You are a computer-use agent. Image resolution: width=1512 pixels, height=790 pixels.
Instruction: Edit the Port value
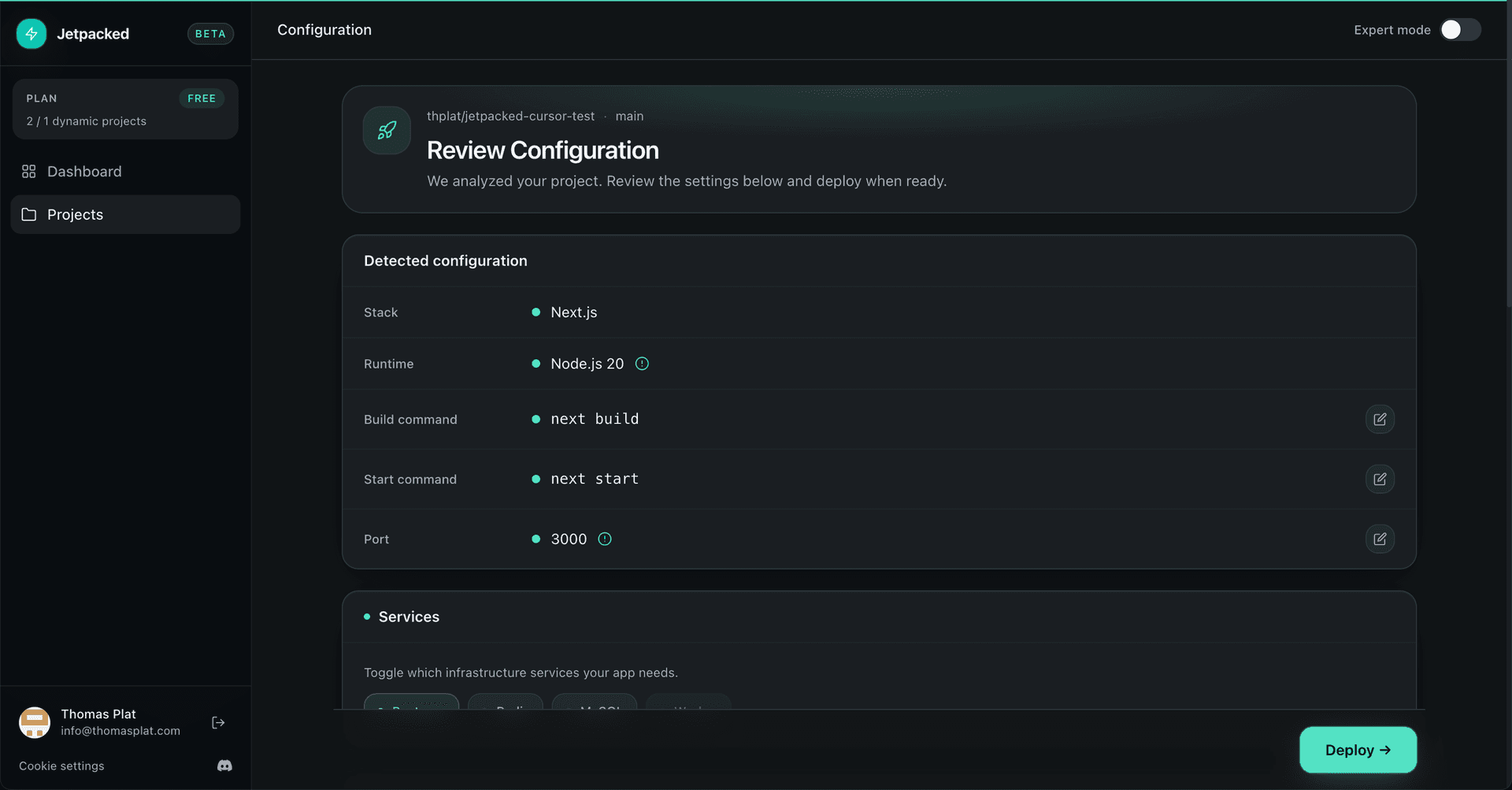[1380, 539]
